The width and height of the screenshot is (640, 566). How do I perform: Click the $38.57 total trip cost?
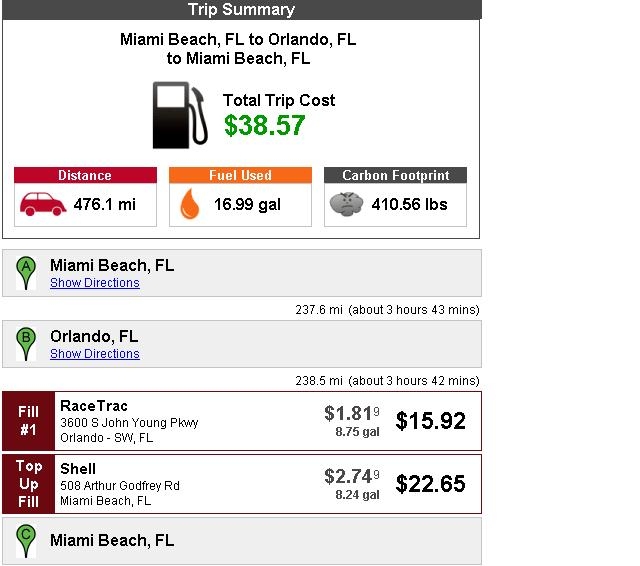264,125
